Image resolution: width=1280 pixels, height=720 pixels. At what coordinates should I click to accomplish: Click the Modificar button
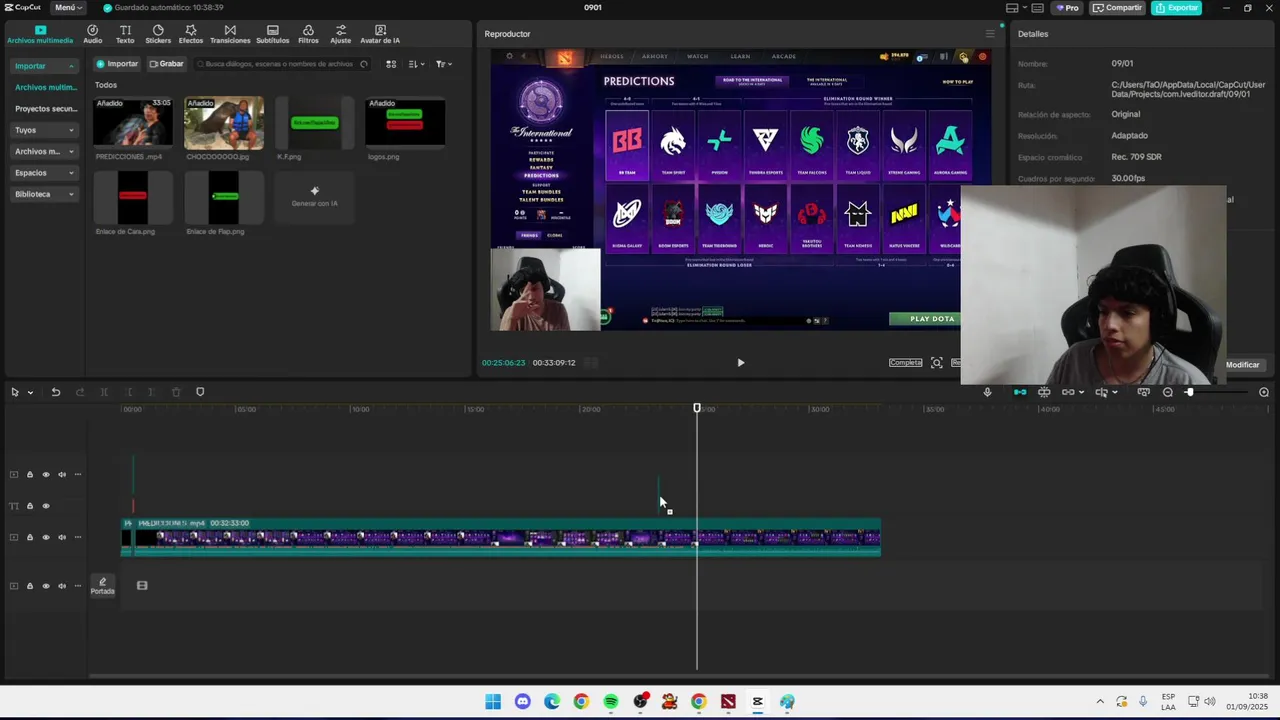[1242, 365]
